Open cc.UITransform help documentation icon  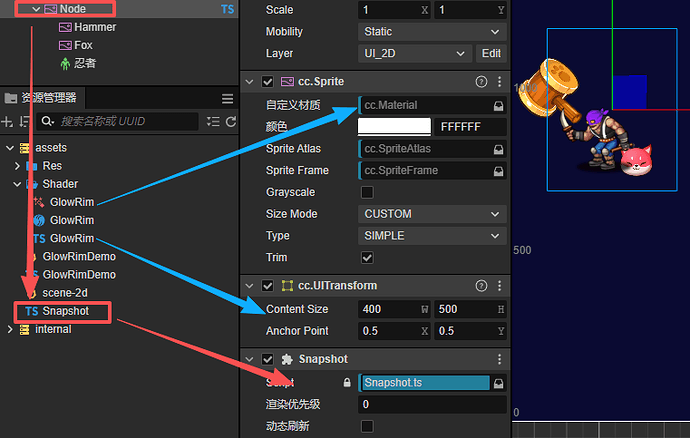[x=481, y=286]
